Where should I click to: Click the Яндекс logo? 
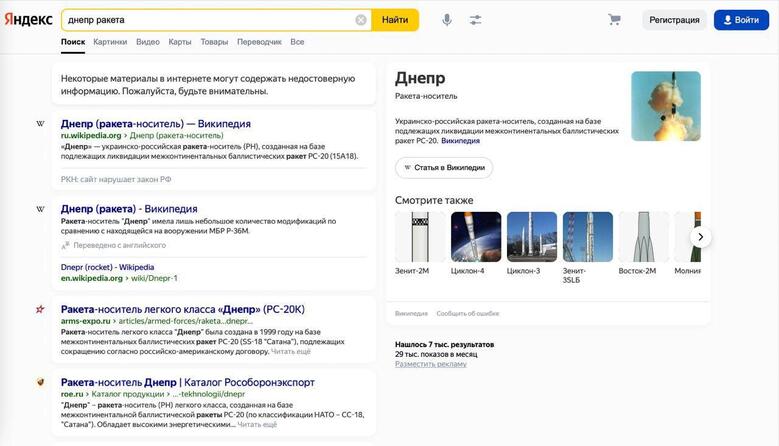(28, 19)
